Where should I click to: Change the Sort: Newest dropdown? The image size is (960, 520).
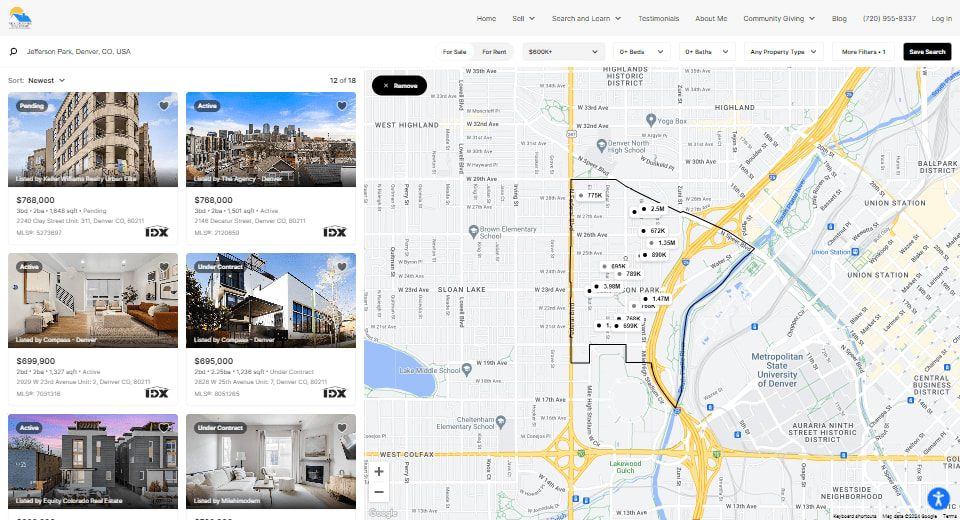(x=37, y=80)
